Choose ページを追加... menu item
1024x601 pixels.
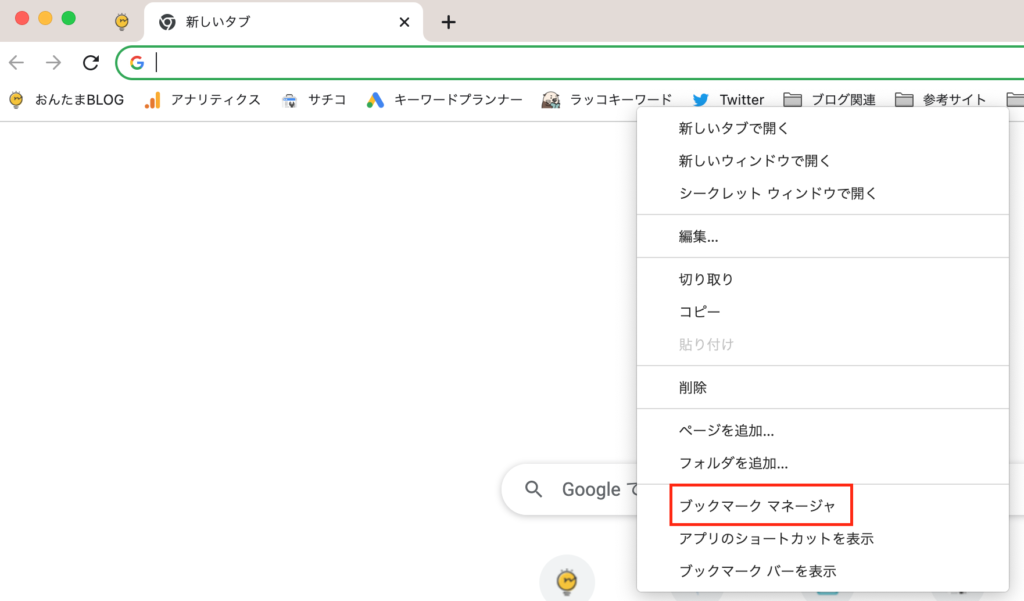(823, 430)
